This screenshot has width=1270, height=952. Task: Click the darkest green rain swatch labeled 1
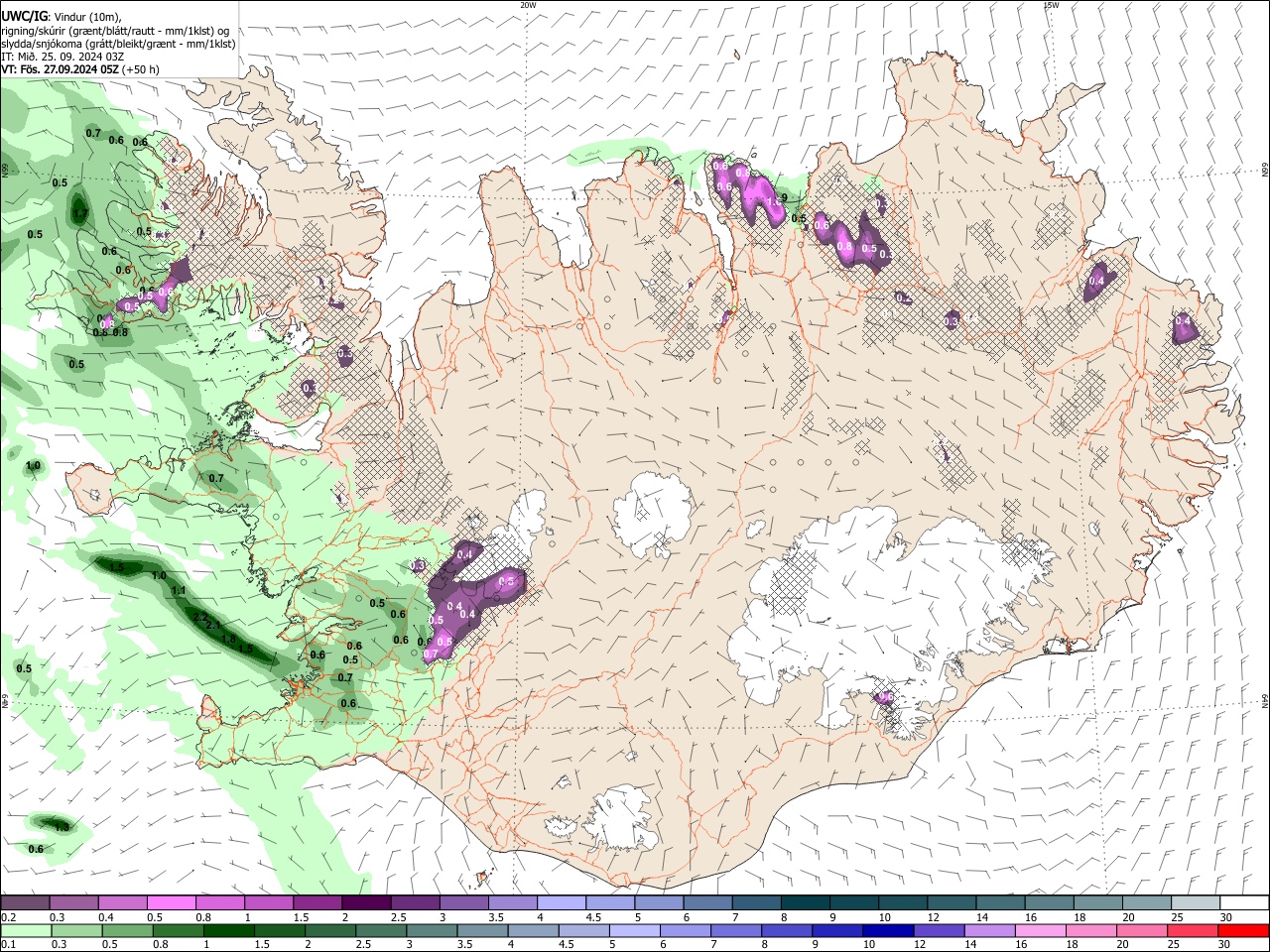pyautogui.click(x=228, y=930)
